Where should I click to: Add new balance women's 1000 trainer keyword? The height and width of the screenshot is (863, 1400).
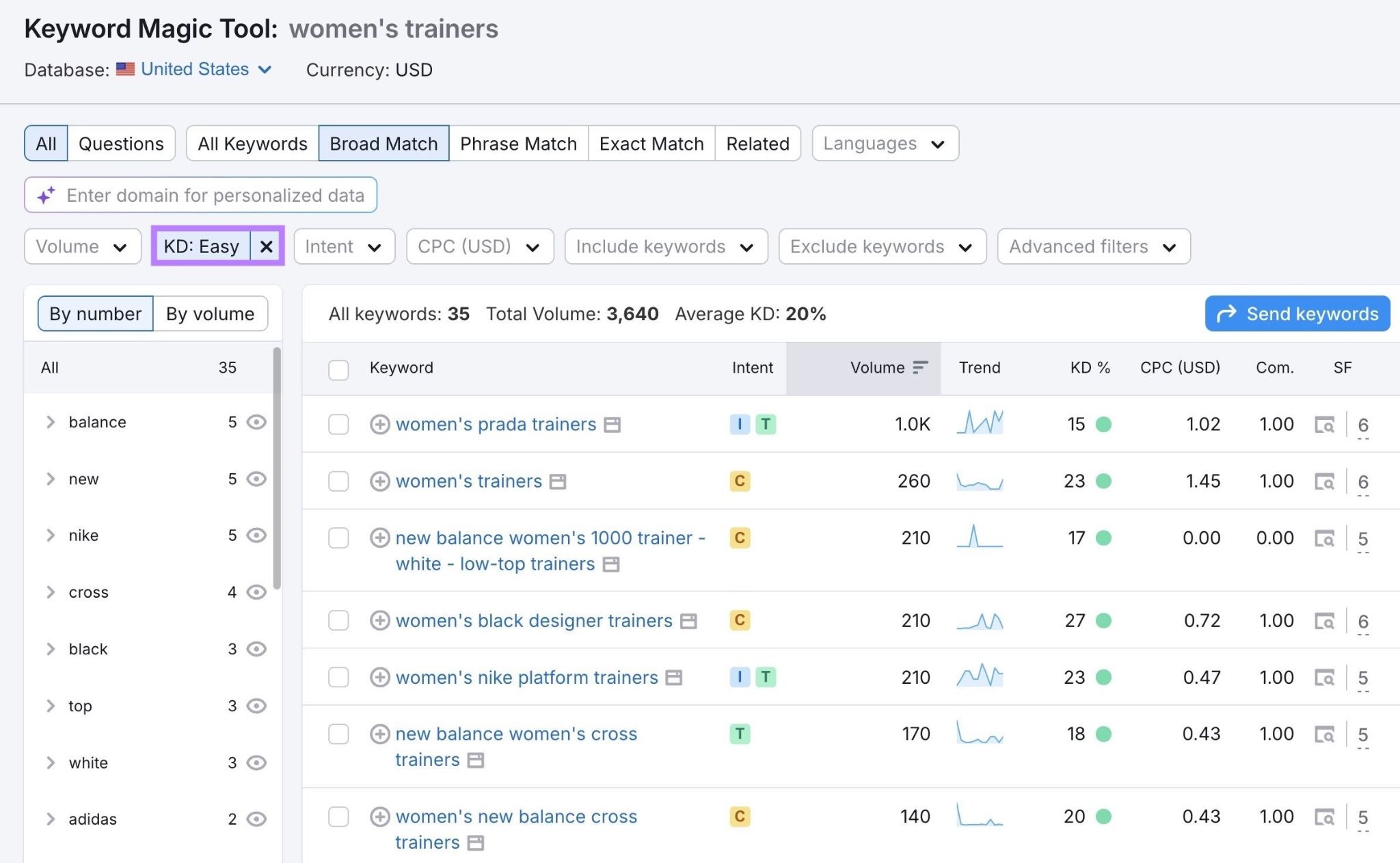tap(379, 538)
